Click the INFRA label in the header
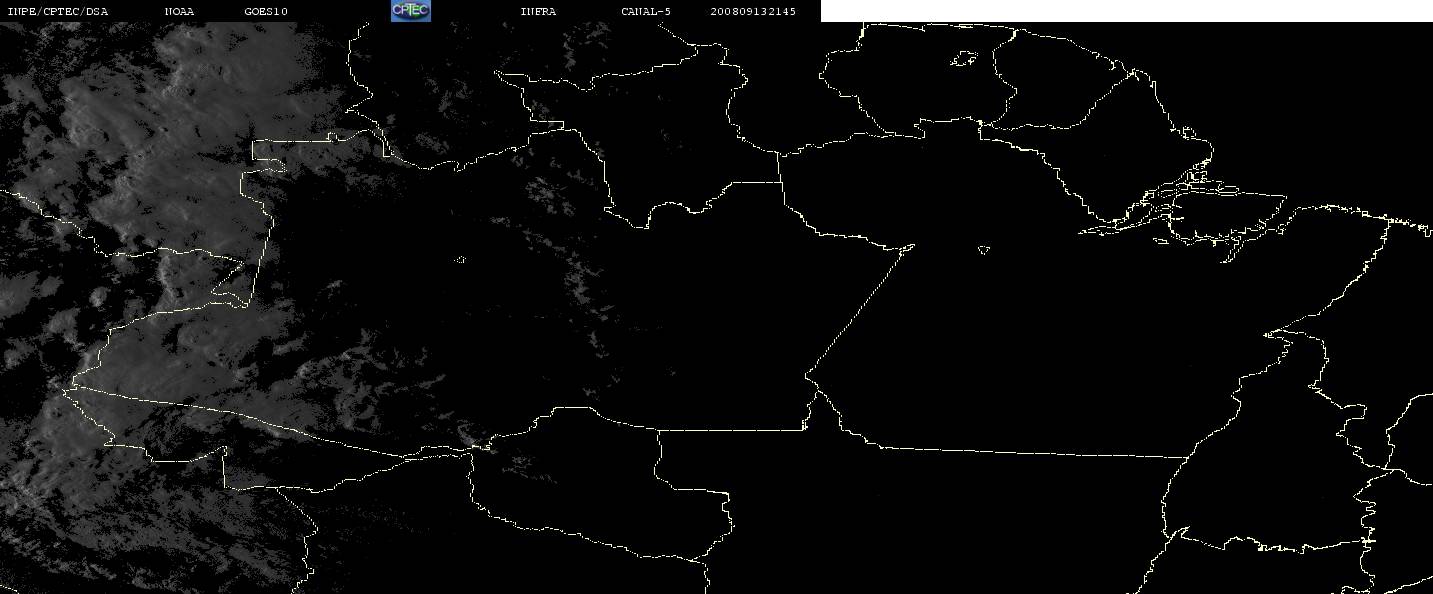This screenshot has height=594, width=1433. [x=538, y=11]
